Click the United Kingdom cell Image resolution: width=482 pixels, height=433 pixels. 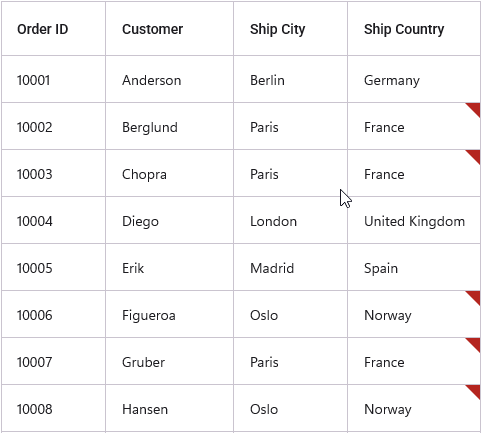point(414,220)
